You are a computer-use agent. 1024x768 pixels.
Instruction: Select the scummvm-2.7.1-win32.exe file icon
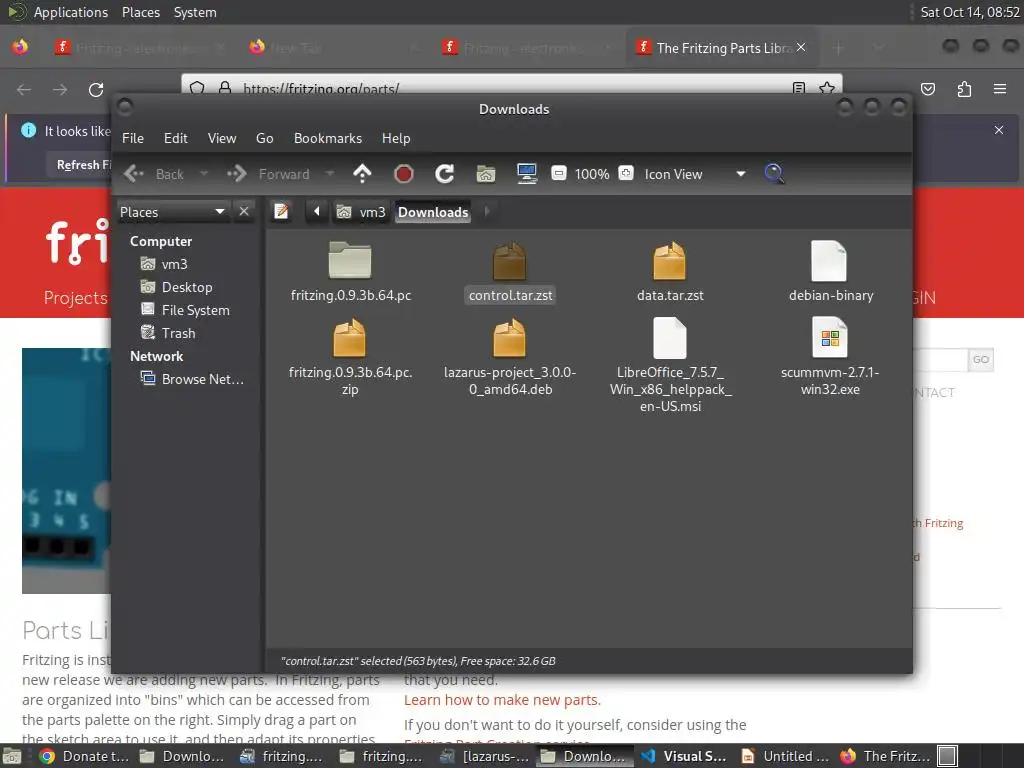point(829,338)
